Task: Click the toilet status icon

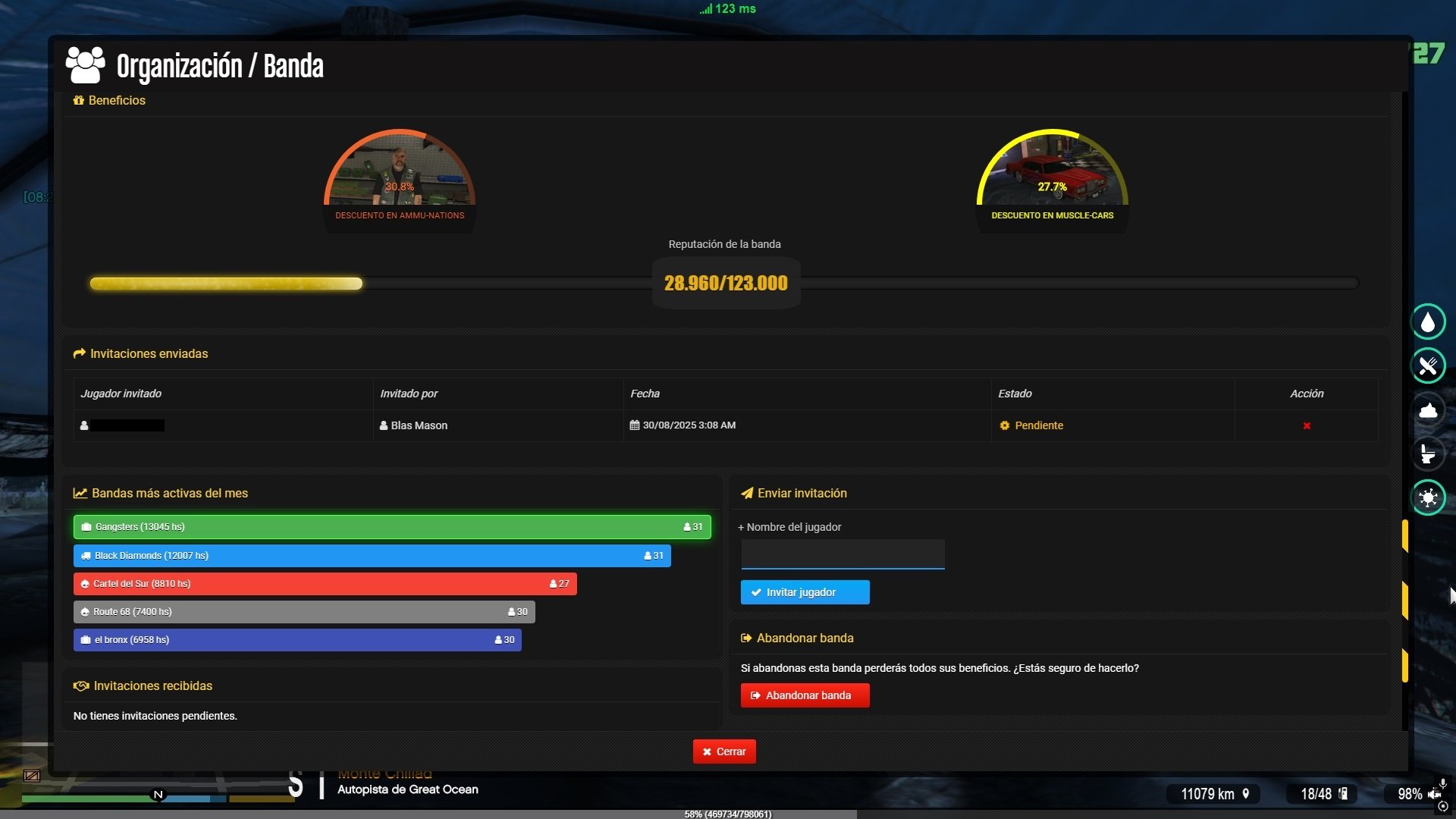Action: click(x=1428, y=453)
